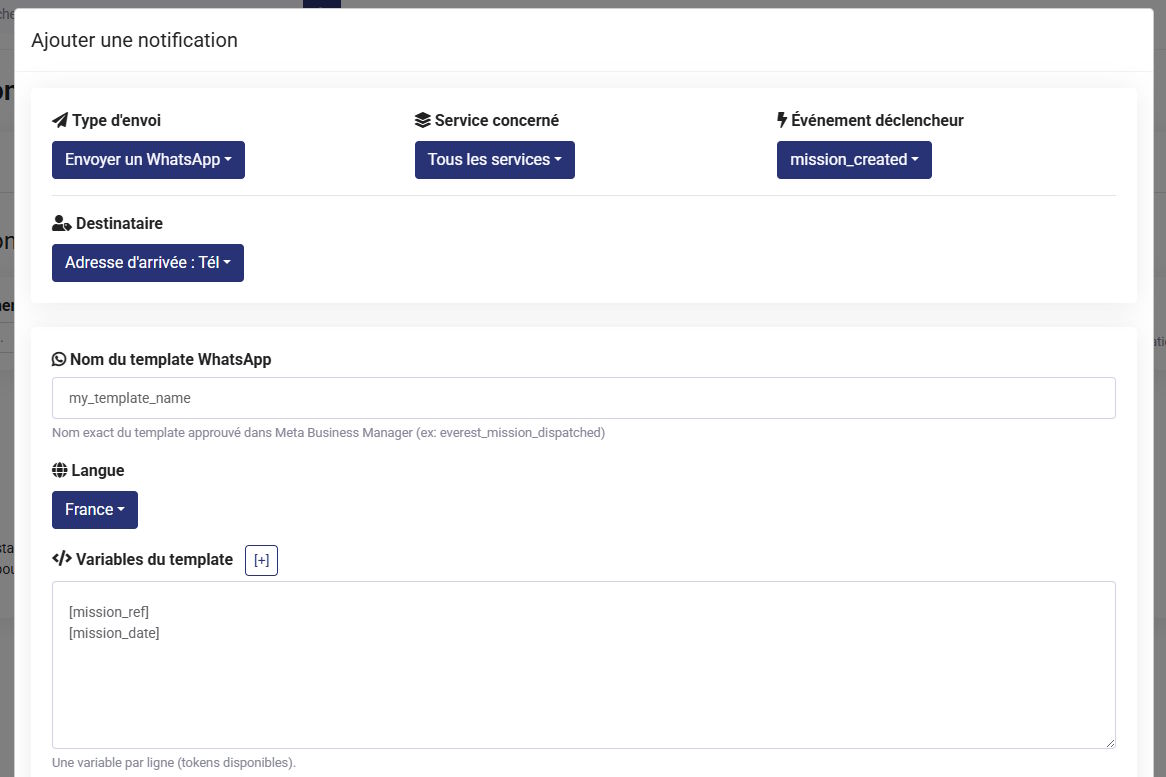Focus the my_template_name input field
This screenshot has height=777, width=1166.
tap(583, 398)
